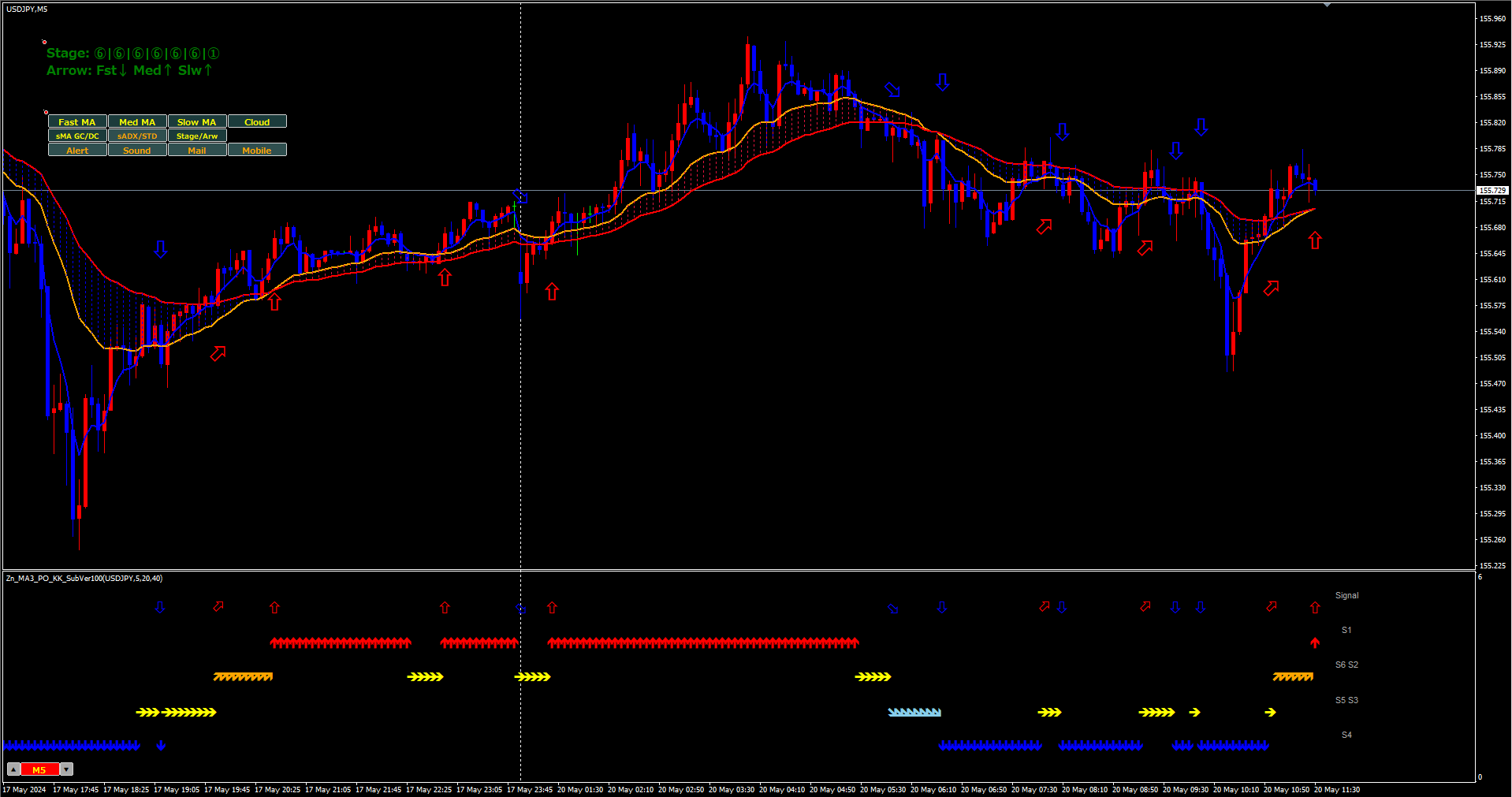The height and width of the screenshot is (797, 1512).
Task: Toggle the Med MA line display
Action: [137, 121]
